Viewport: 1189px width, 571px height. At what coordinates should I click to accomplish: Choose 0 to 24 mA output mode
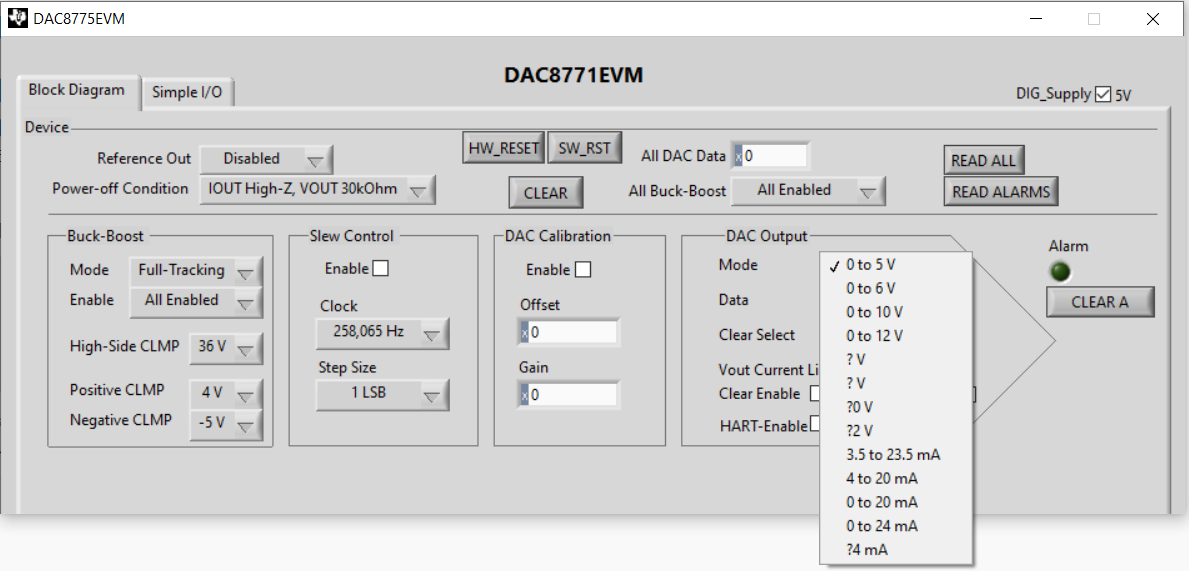click(896, 526)
